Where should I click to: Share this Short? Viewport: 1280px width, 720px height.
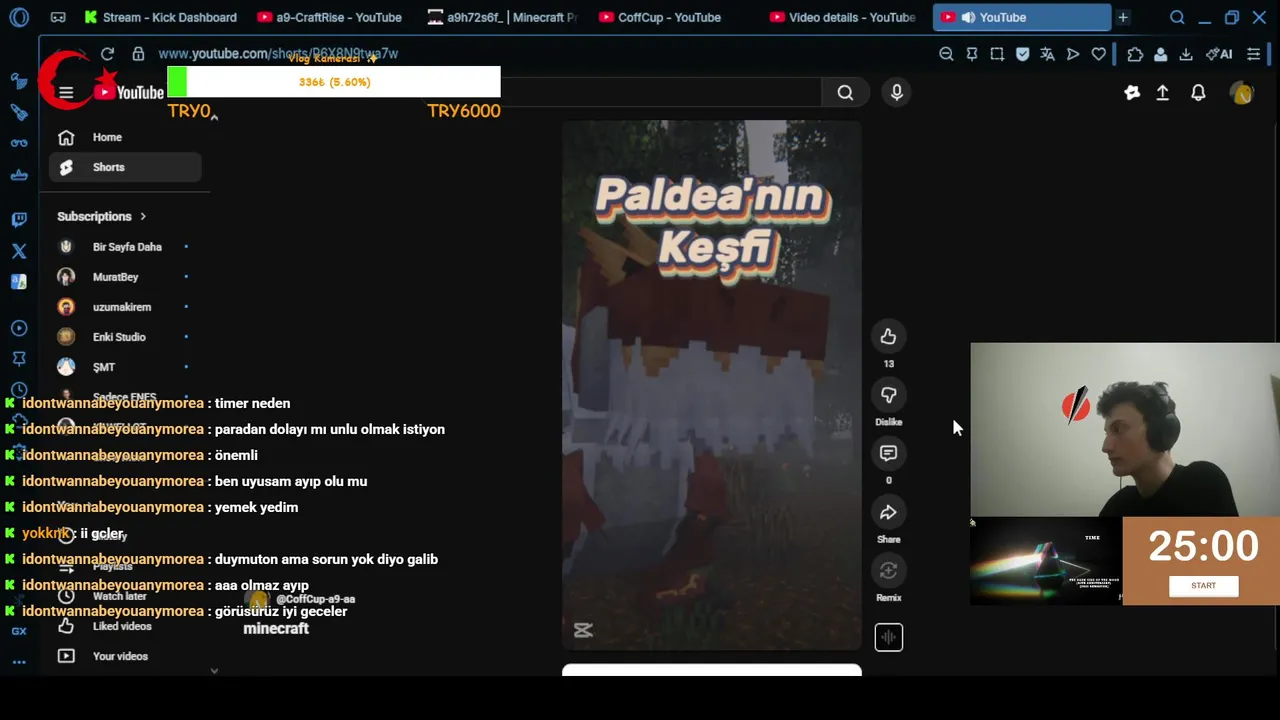pos(888,512)
